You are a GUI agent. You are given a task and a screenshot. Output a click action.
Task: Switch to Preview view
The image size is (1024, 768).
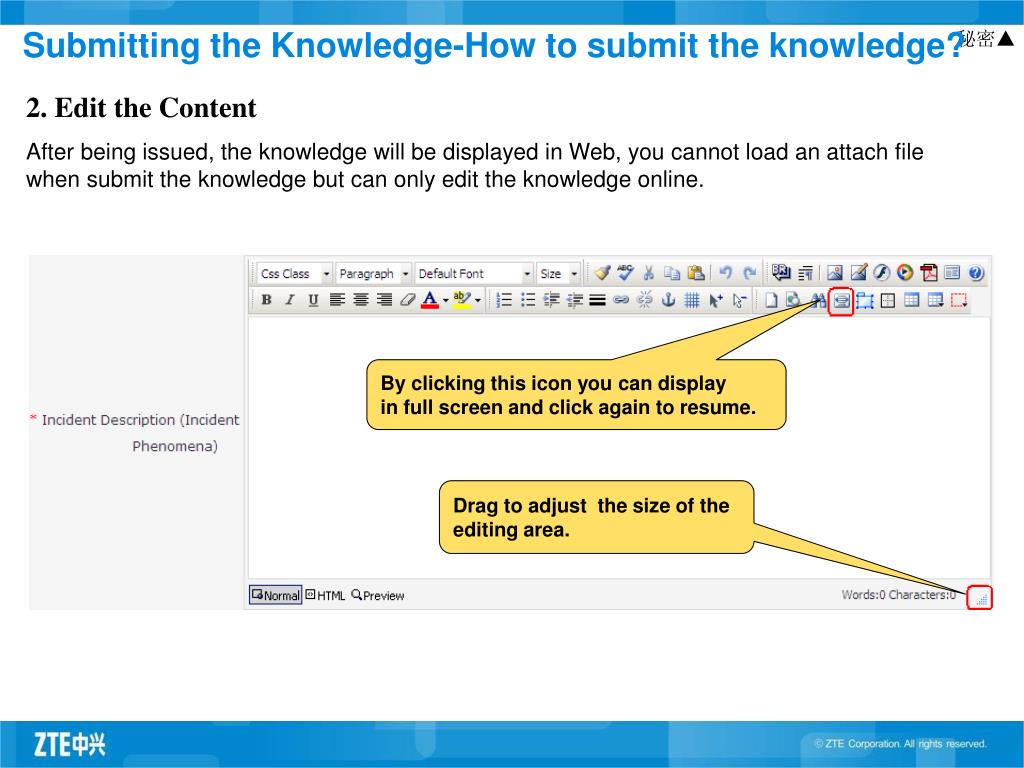pos(377,595)
